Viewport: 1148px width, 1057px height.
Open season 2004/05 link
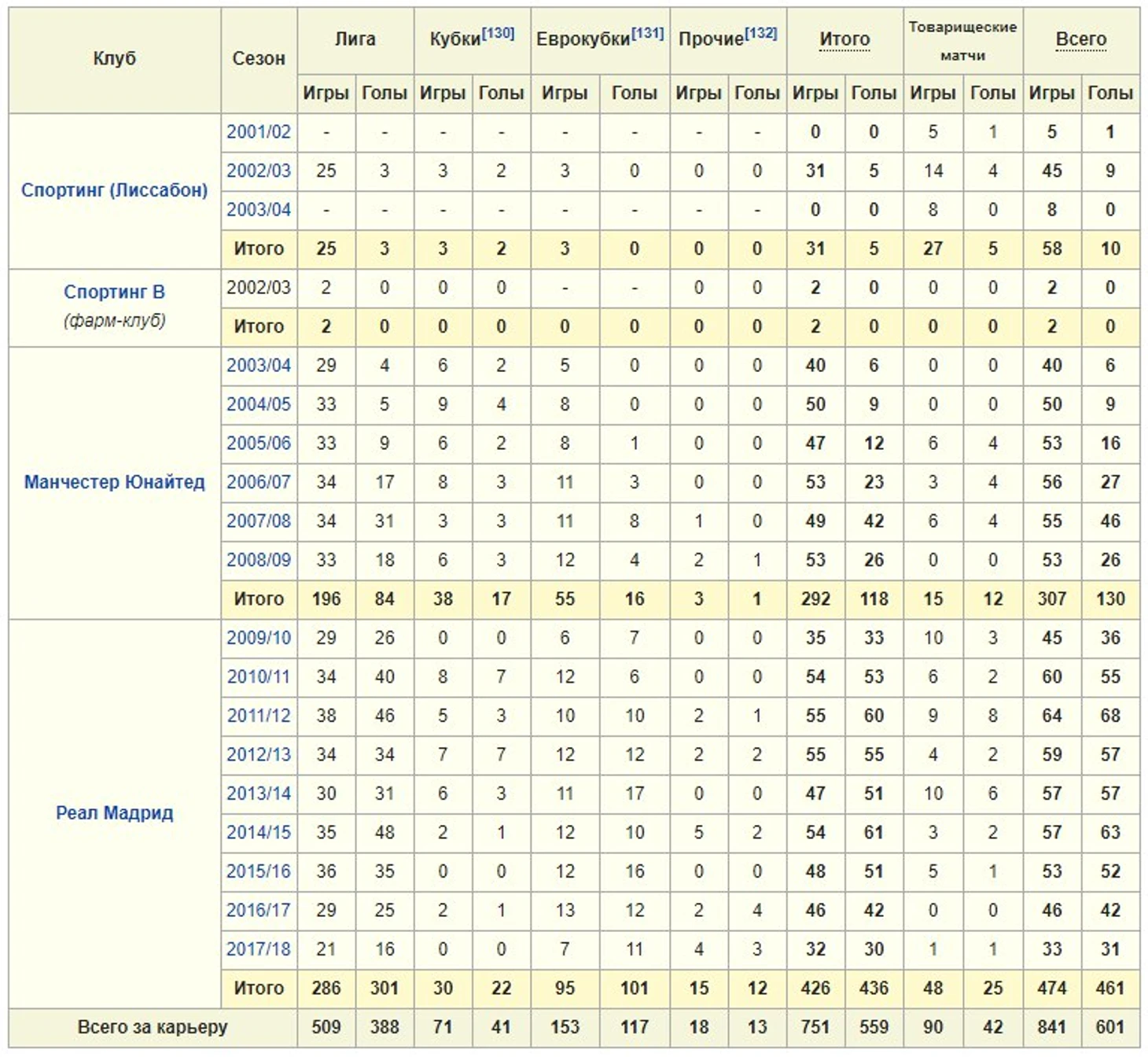pyautogui.click(x=259, y=404)
